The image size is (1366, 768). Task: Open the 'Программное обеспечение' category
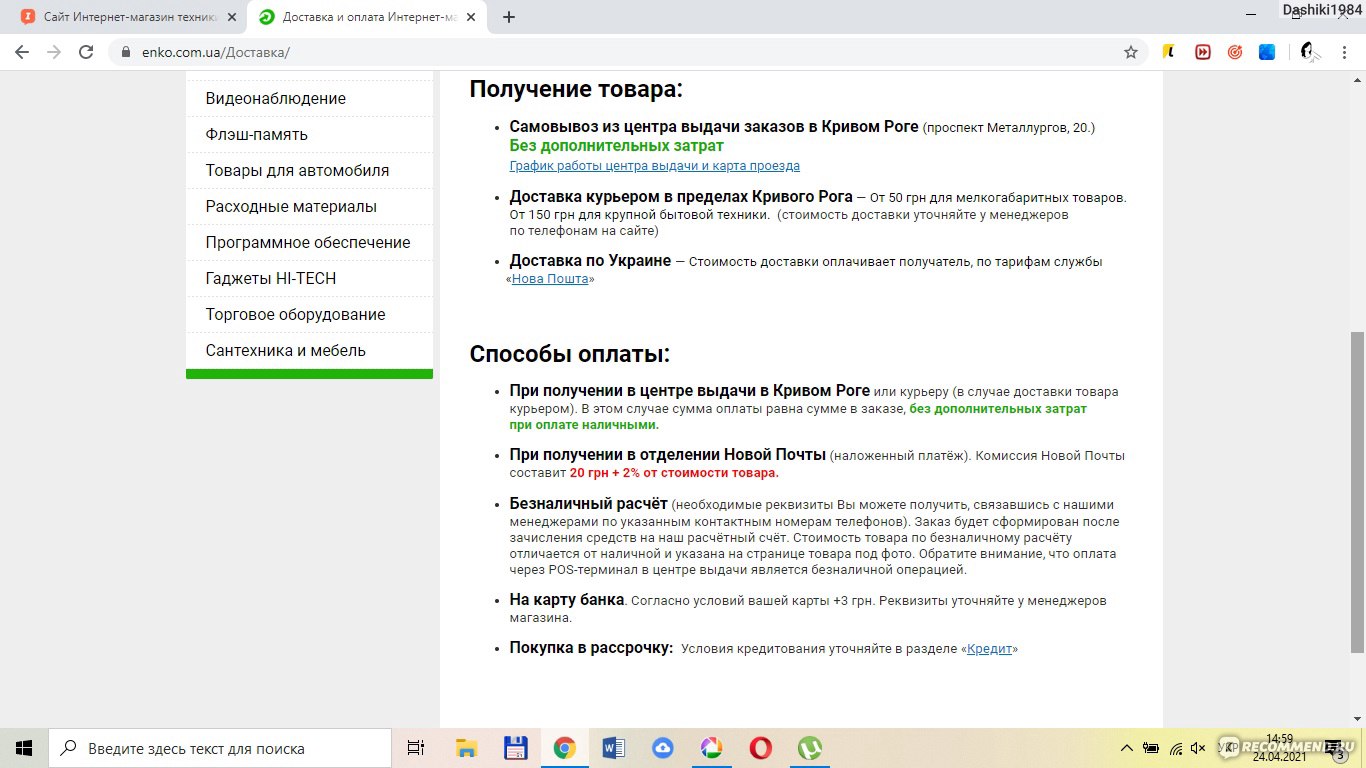coord(308,242)
